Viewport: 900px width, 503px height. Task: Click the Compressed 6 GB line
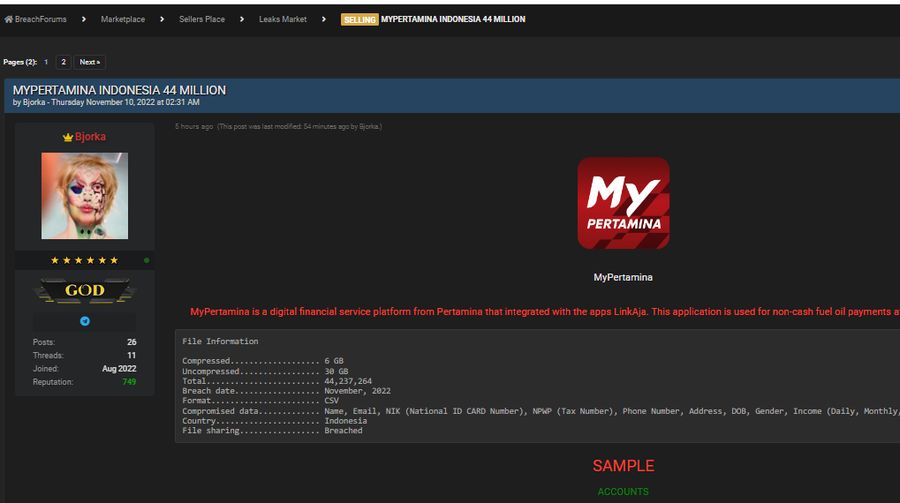263,361
